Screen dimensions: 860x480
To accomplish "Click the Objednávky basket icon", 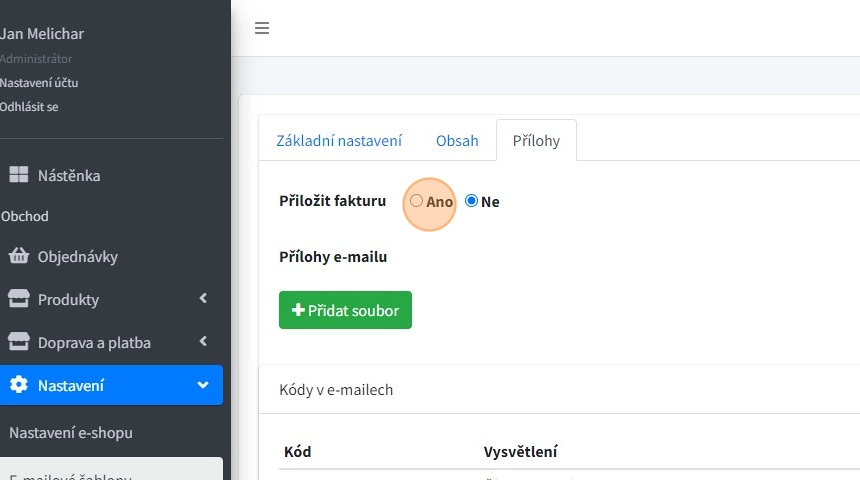I will coord(19,256).
